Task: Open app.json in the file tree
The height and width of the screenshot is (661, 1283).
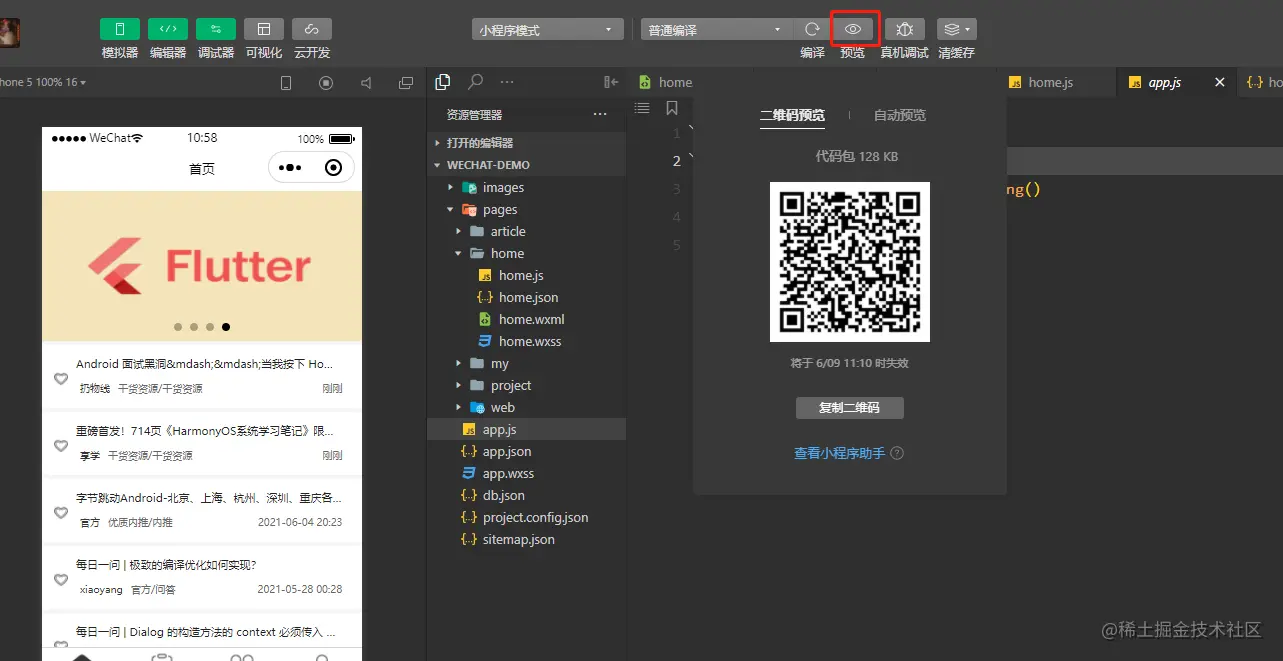Action: (526, 451)
